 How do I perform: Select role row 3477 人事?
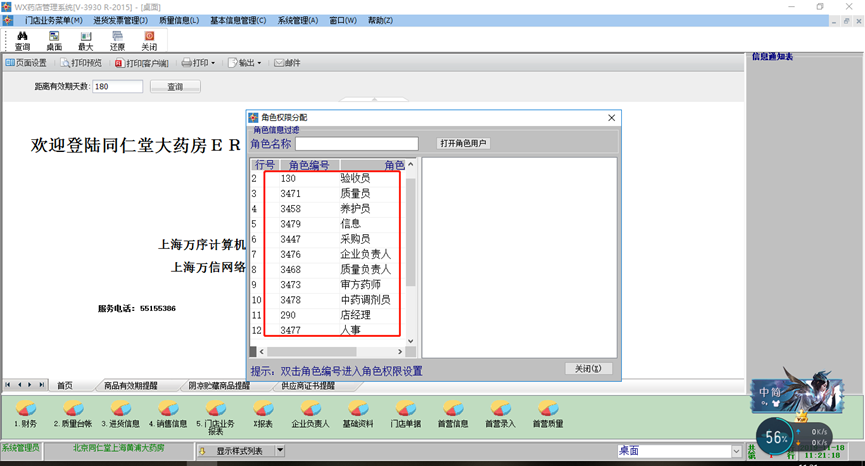[x=328, y=330]
